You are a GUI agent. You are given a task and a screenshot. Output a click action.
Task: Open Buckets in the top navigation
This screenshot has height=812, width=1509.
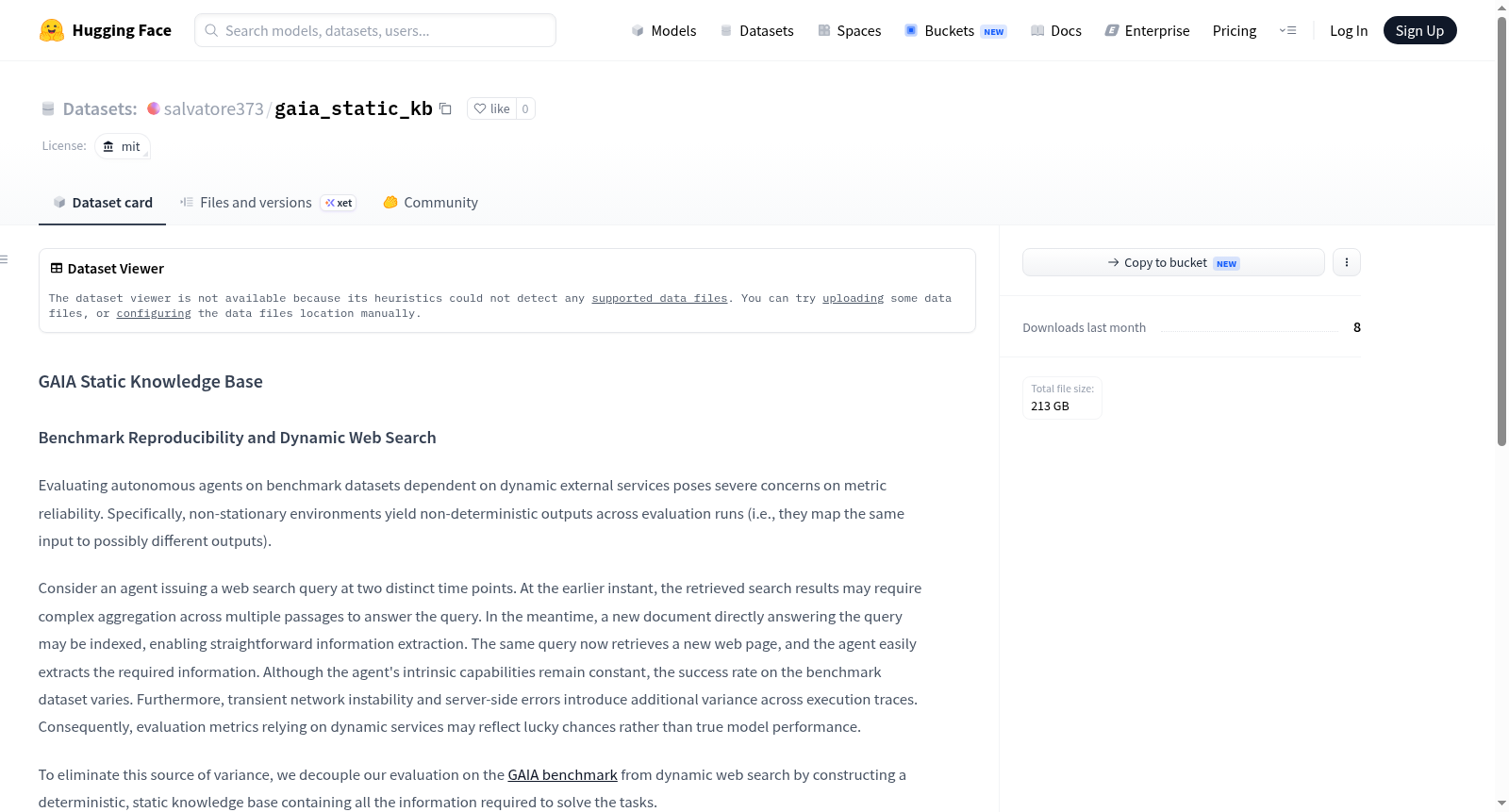(955, 31)
